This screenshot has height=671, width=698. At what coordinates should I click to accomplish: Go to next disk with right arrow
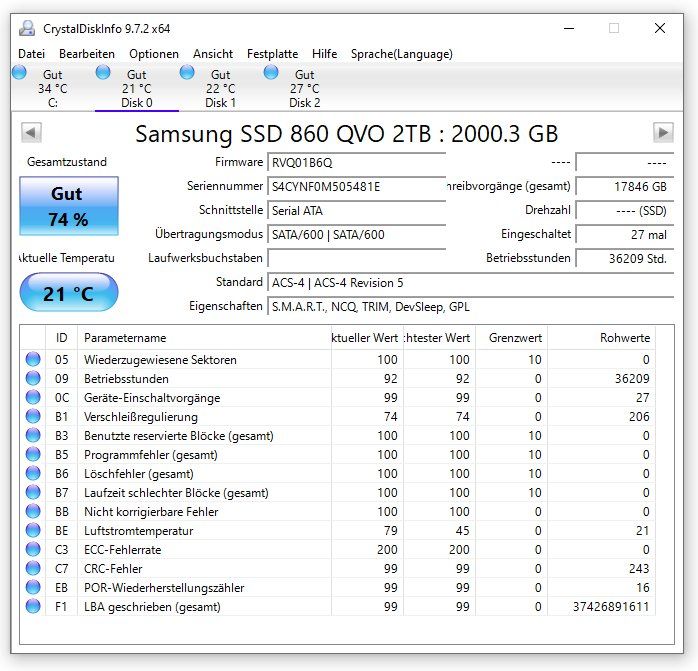(663, 133)
